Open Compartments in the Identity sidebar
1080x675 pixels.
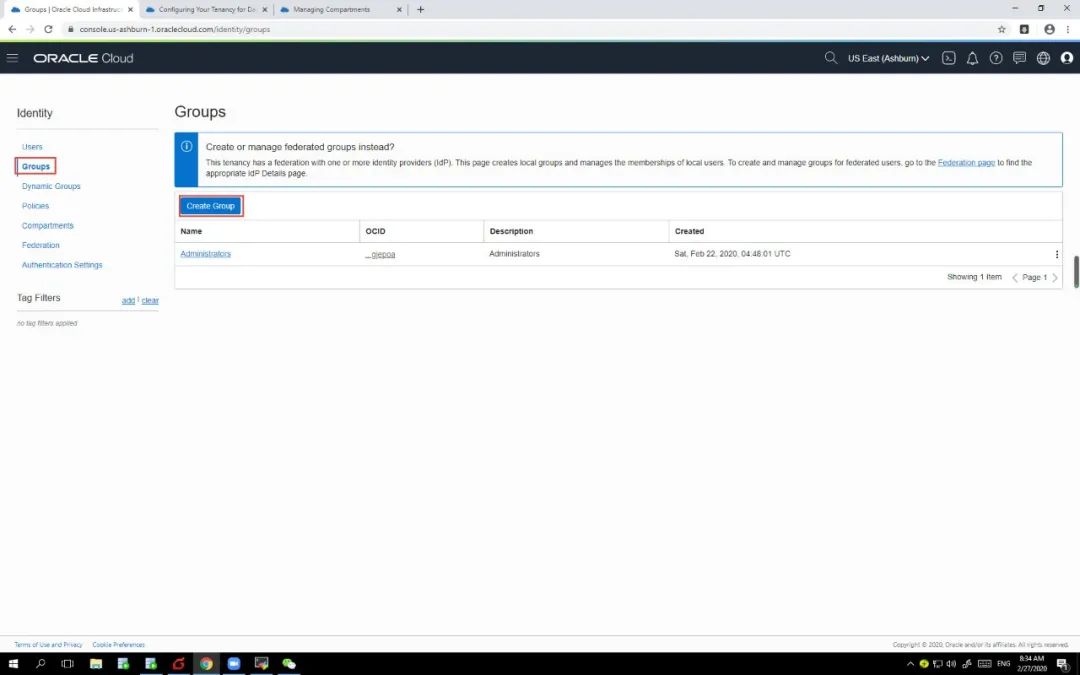pos(47,225)
